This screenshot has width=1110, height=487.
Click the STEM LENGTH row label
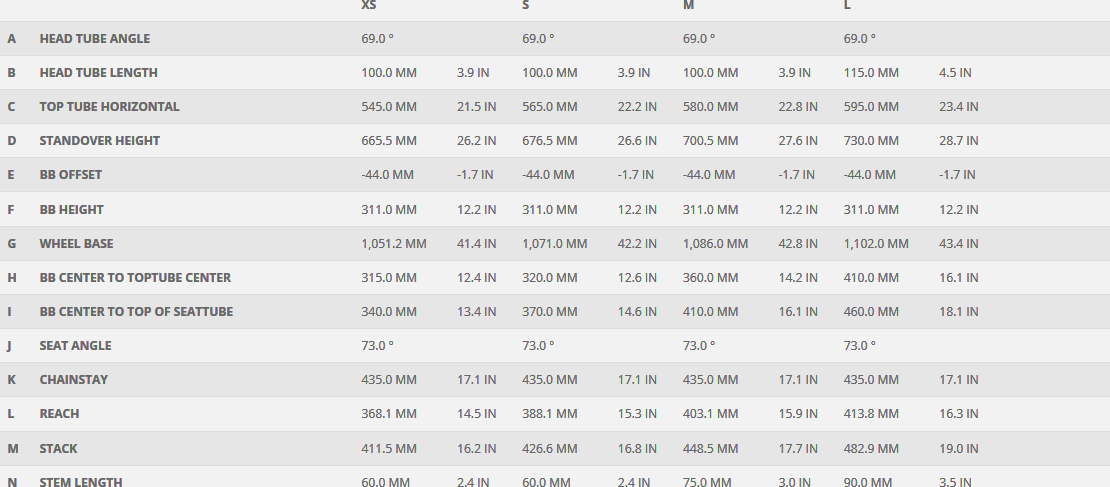point(81,482)
